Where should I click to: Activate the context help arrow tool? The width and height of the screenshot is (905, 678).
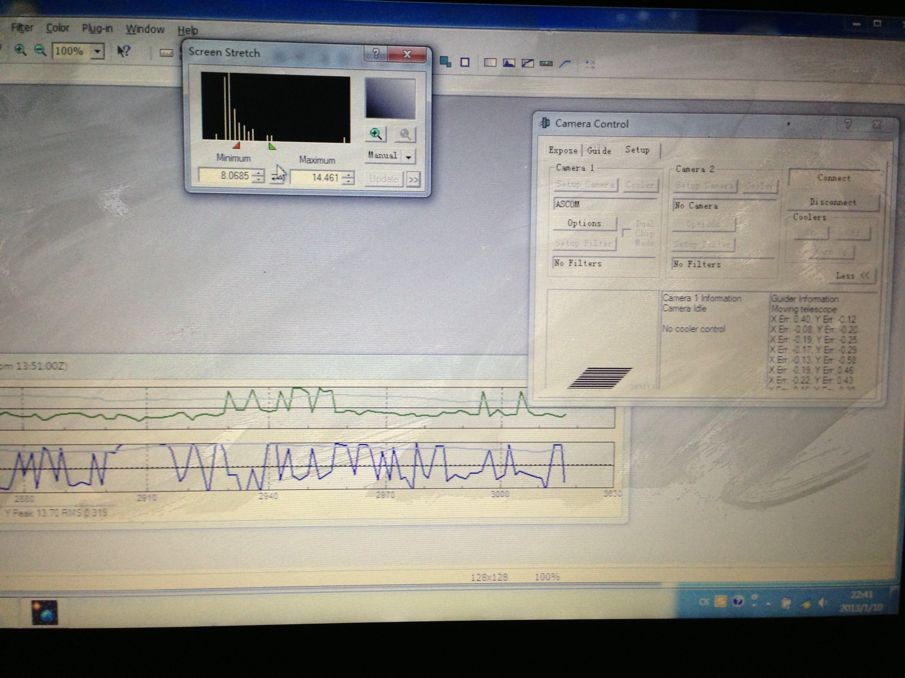124,52
